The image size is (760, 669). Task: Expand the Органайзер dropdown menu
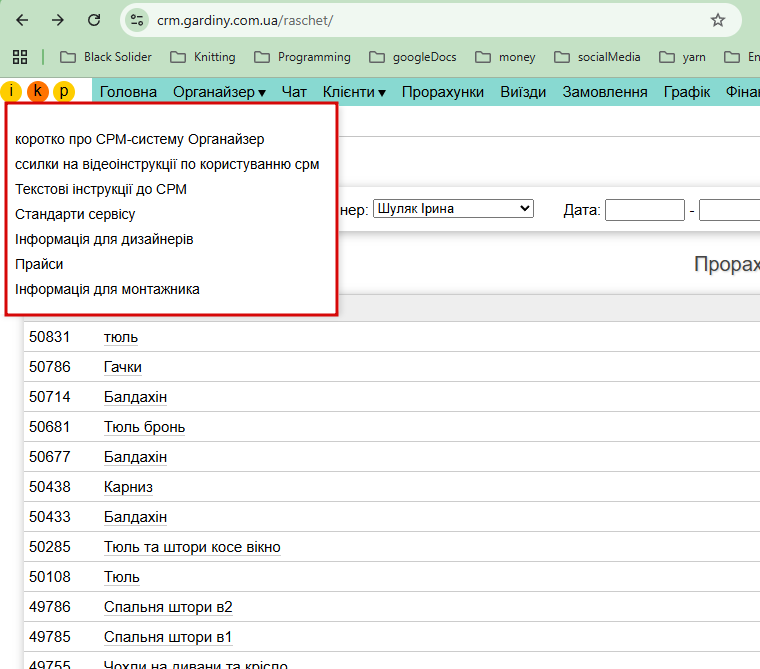(x=219, y=92)
